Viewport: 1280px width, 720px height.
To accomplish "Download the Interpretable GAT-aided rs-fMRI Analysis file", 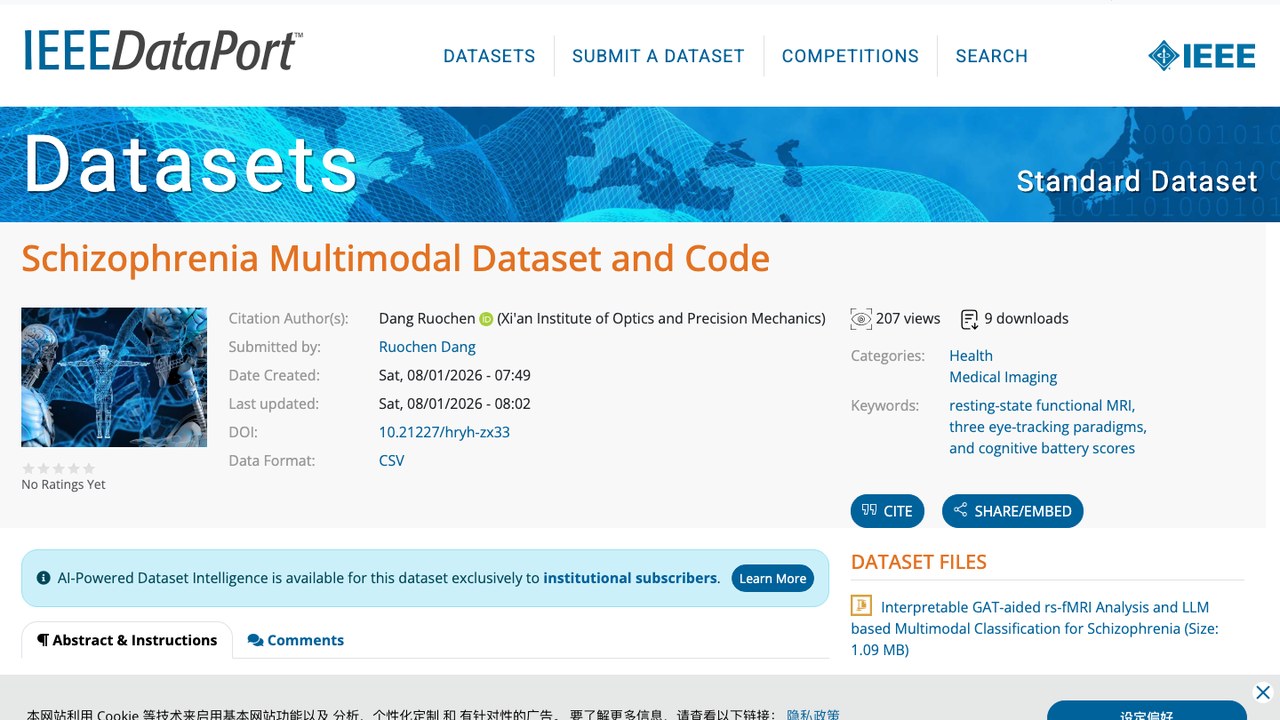I will point(1034,628).
